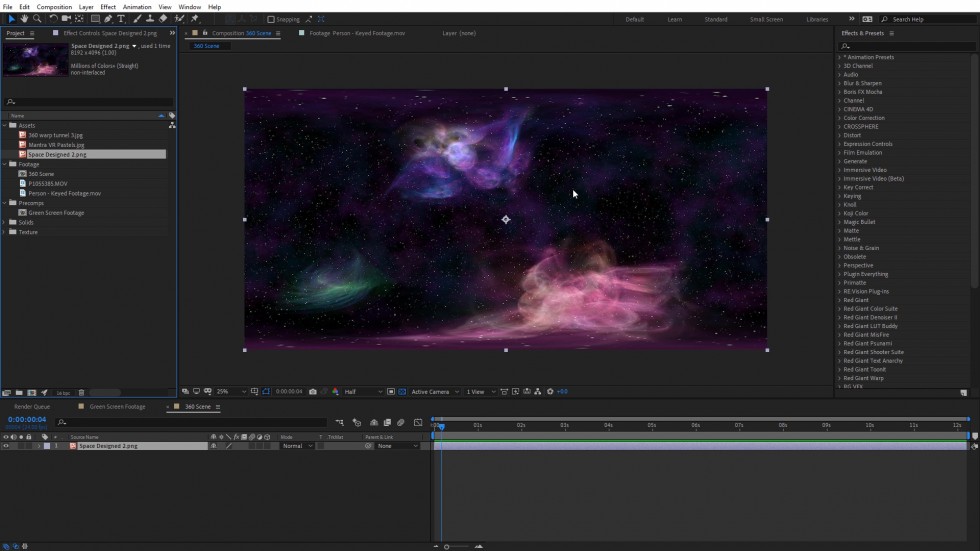Pick the Pen tool in toolbar
The height and width of the screenshot is (551, 980).
pos(109,18)
